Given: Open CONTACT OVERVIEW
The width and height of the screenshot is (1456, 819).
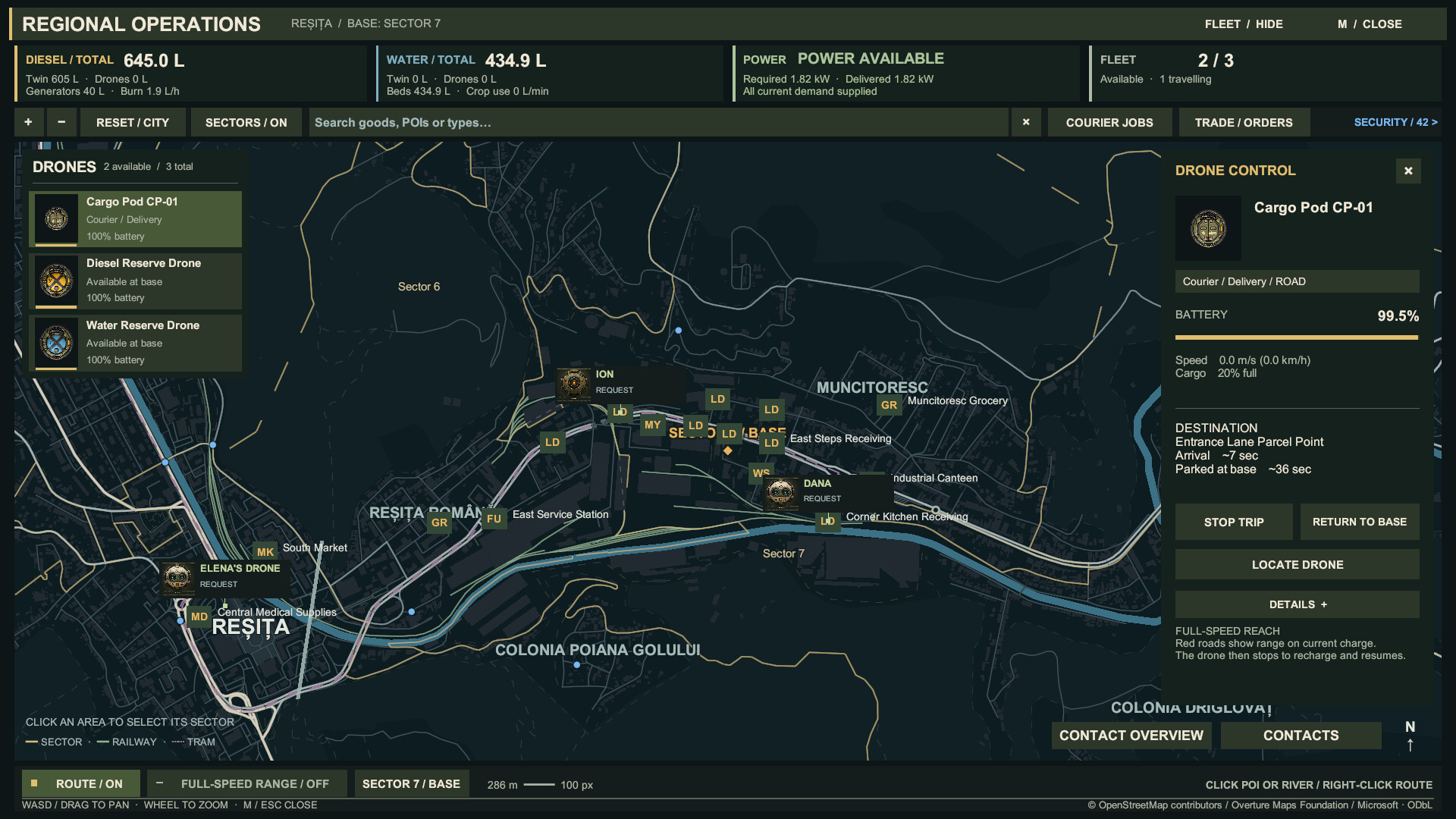Looking at the screenshot, I should coord(1131,735).
